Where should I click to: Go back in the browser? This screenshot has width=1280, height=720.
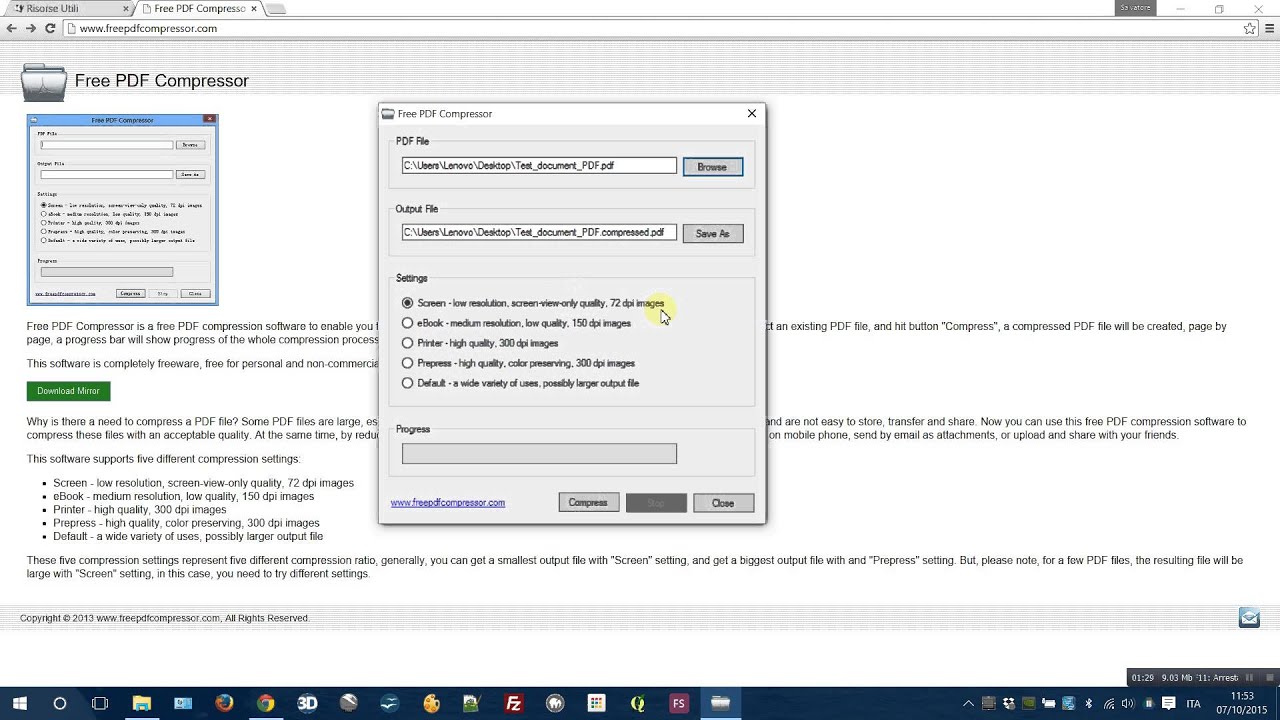[x=11, y=29]
